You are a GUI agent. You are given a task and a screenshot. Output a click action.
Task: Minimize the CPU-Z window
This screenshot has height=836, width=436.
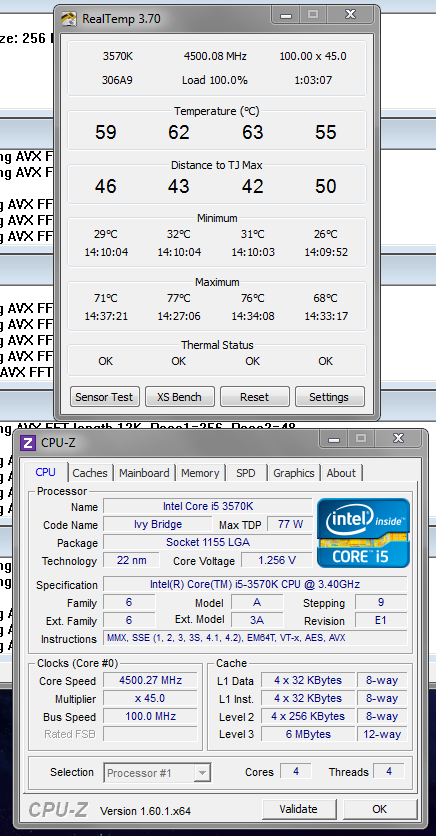coord(334,439)
